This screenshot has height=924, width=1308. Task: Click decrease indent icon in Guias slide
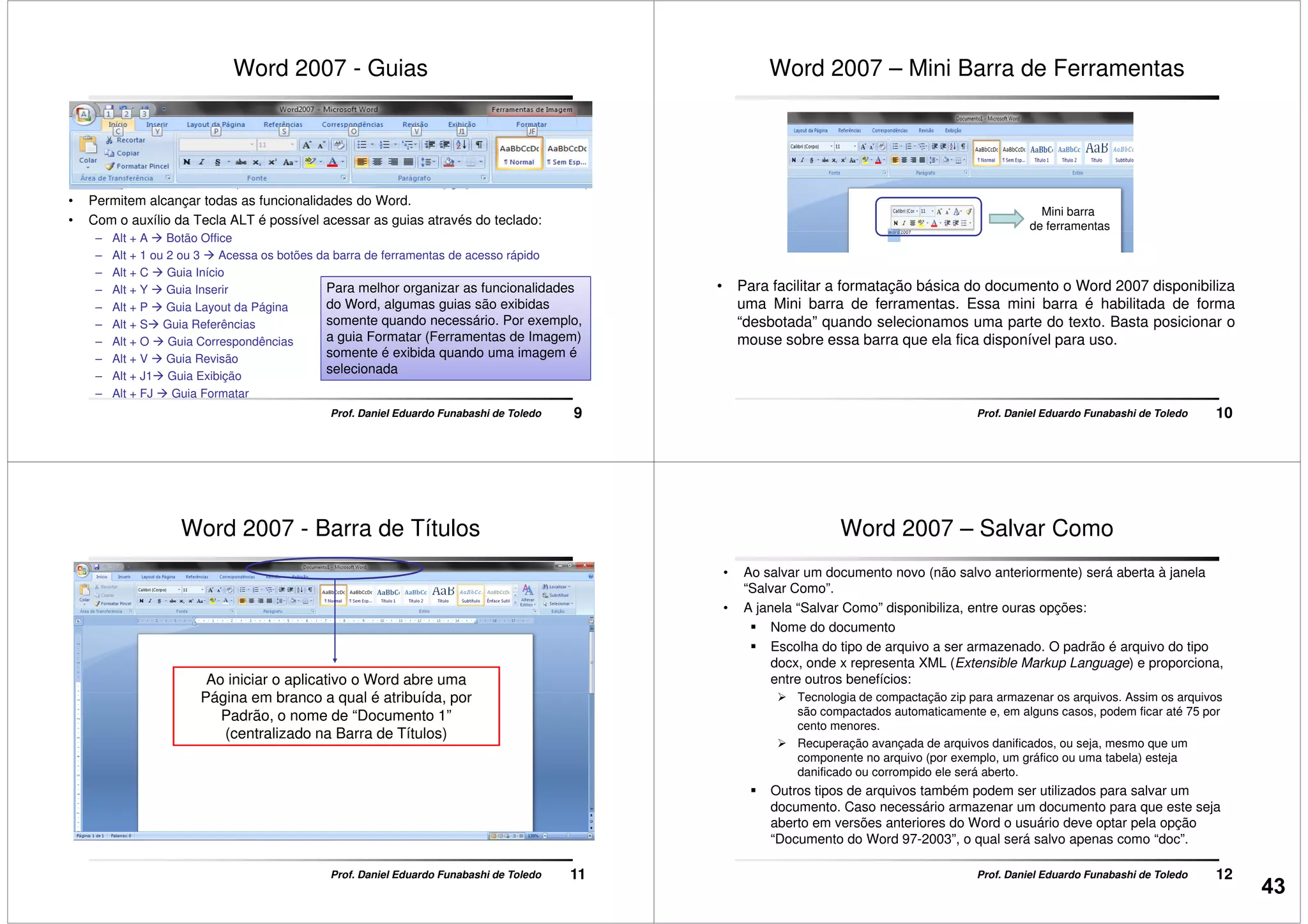coord(430,145)
